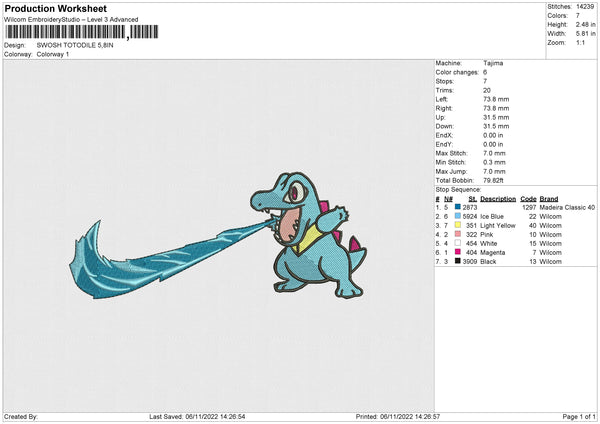Click 'Page 1 of 1' in the footer
The height and width of the screenshot is (424, 600).
pos(579,416)
